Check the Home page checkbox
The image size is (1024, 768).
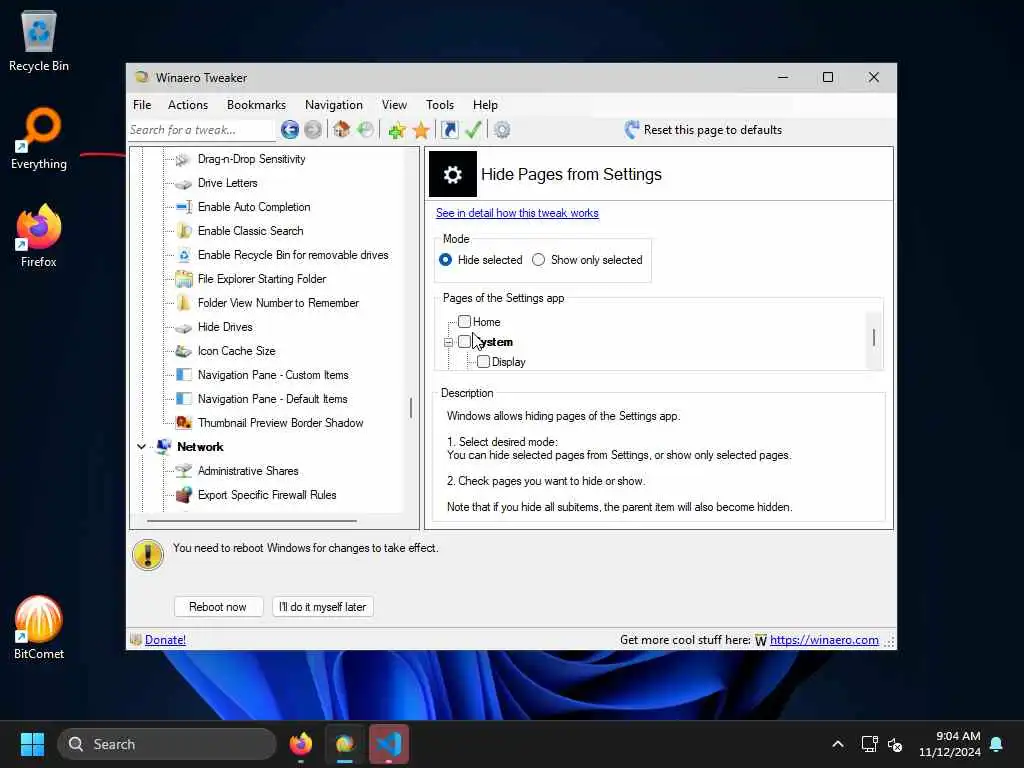pos(464,321)
